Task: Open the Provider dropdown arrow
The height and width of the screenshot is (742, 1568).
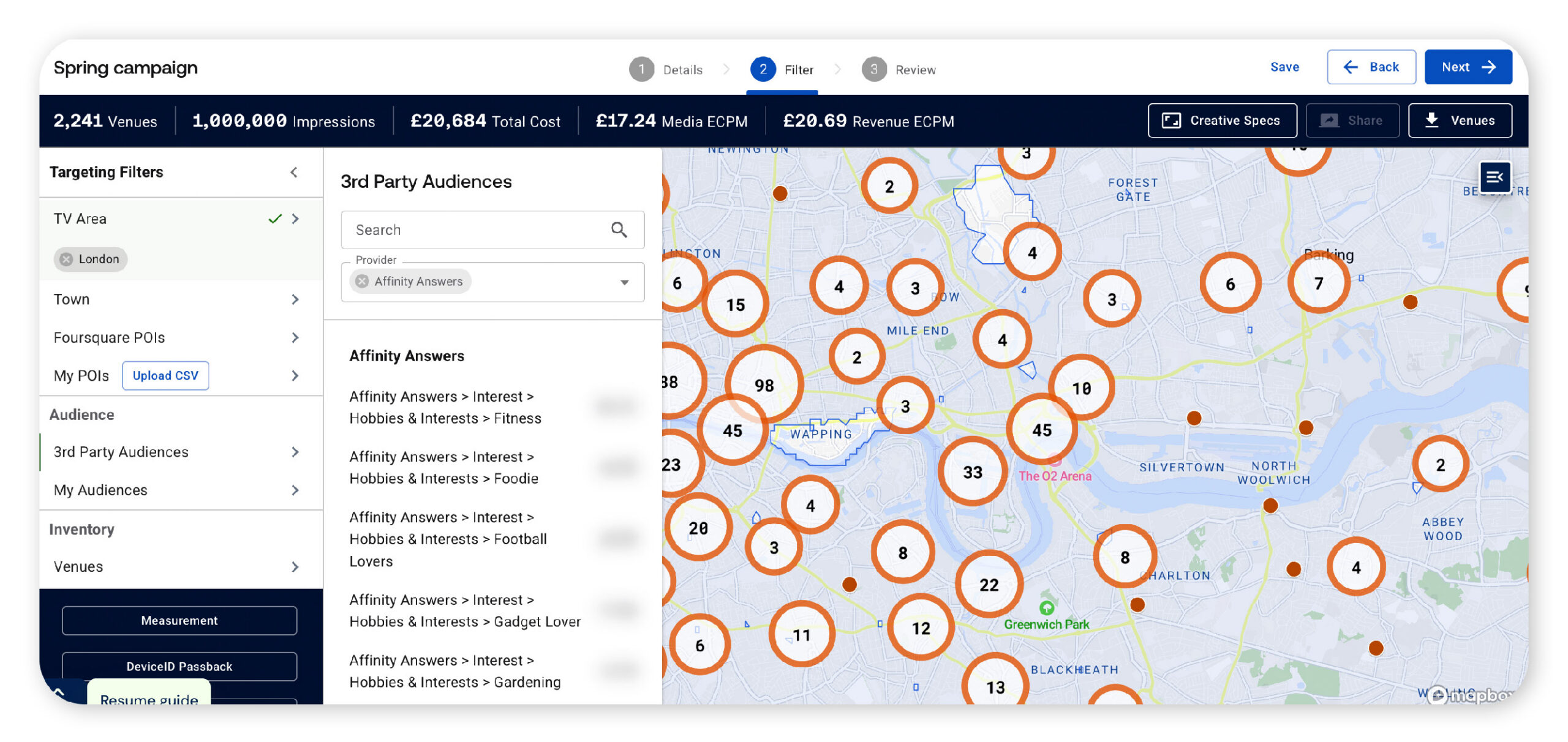Action: 624,282
